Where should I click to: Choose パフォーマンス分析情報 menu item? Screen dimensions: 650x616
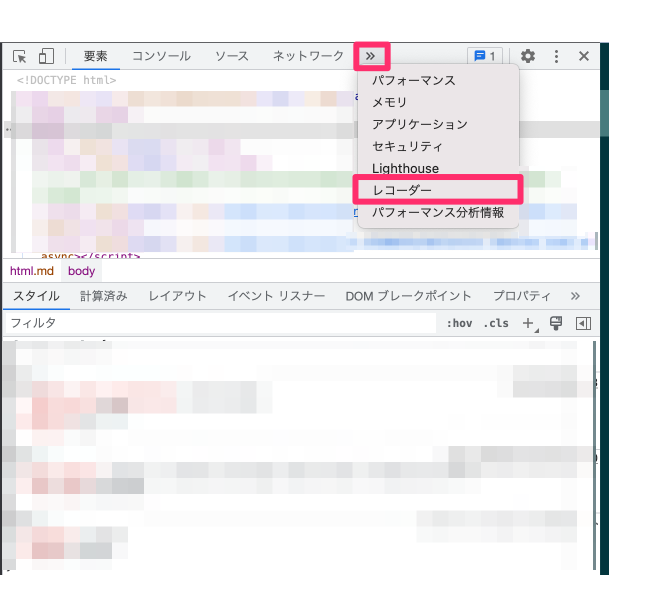click(438, 212)
